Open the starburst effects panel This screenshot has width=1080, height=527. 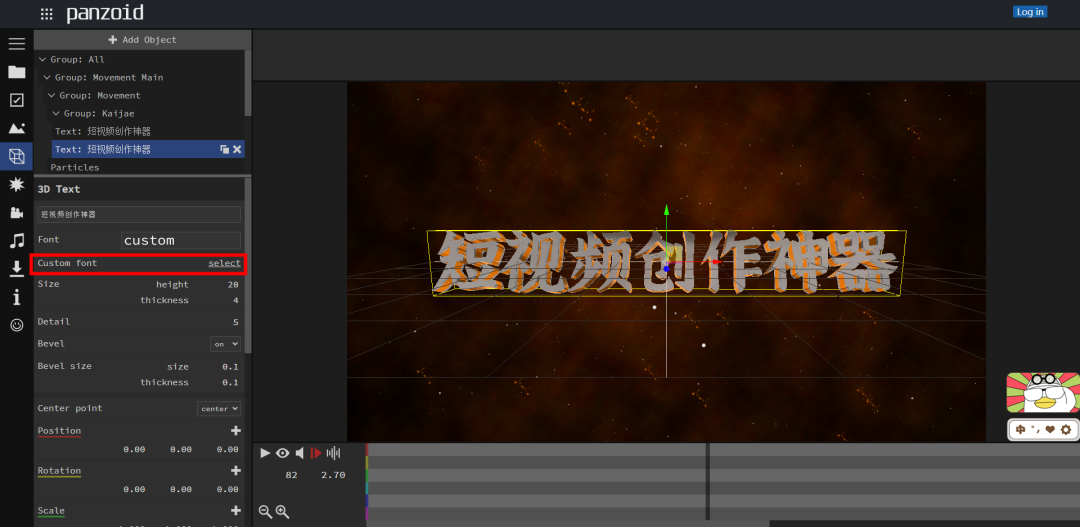point(16,184)
